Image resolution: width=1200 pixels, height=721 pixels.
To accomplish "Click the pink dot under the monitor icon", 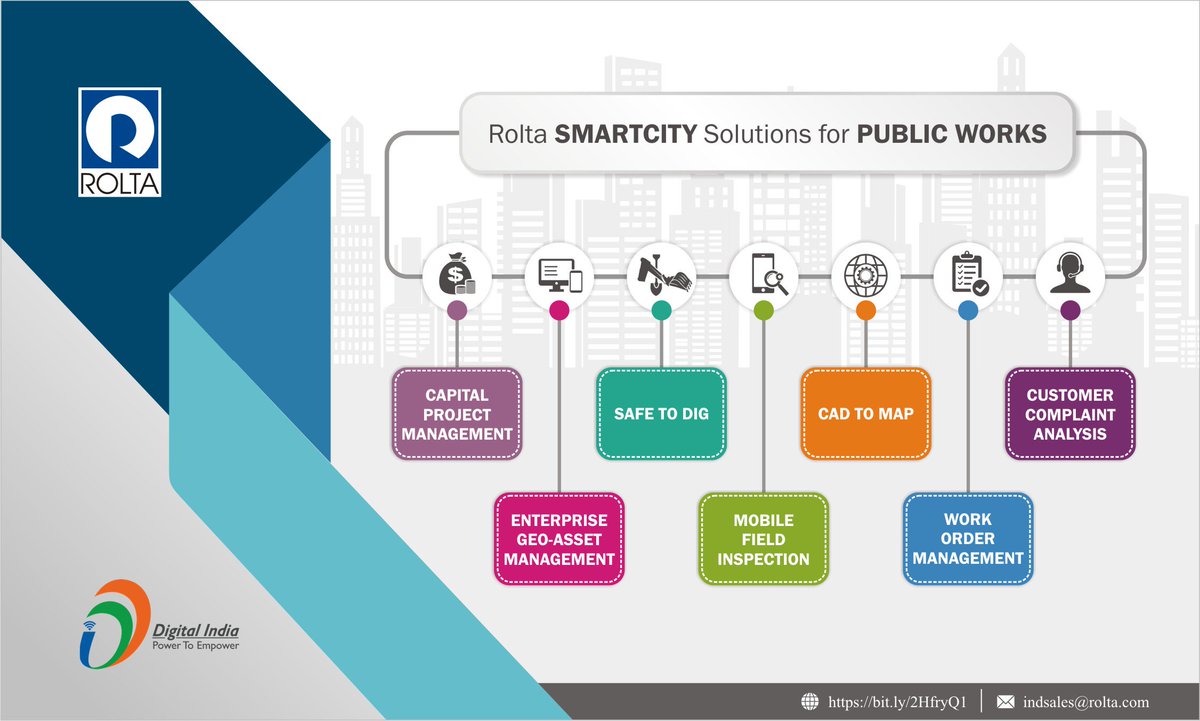I will point(559,311).
